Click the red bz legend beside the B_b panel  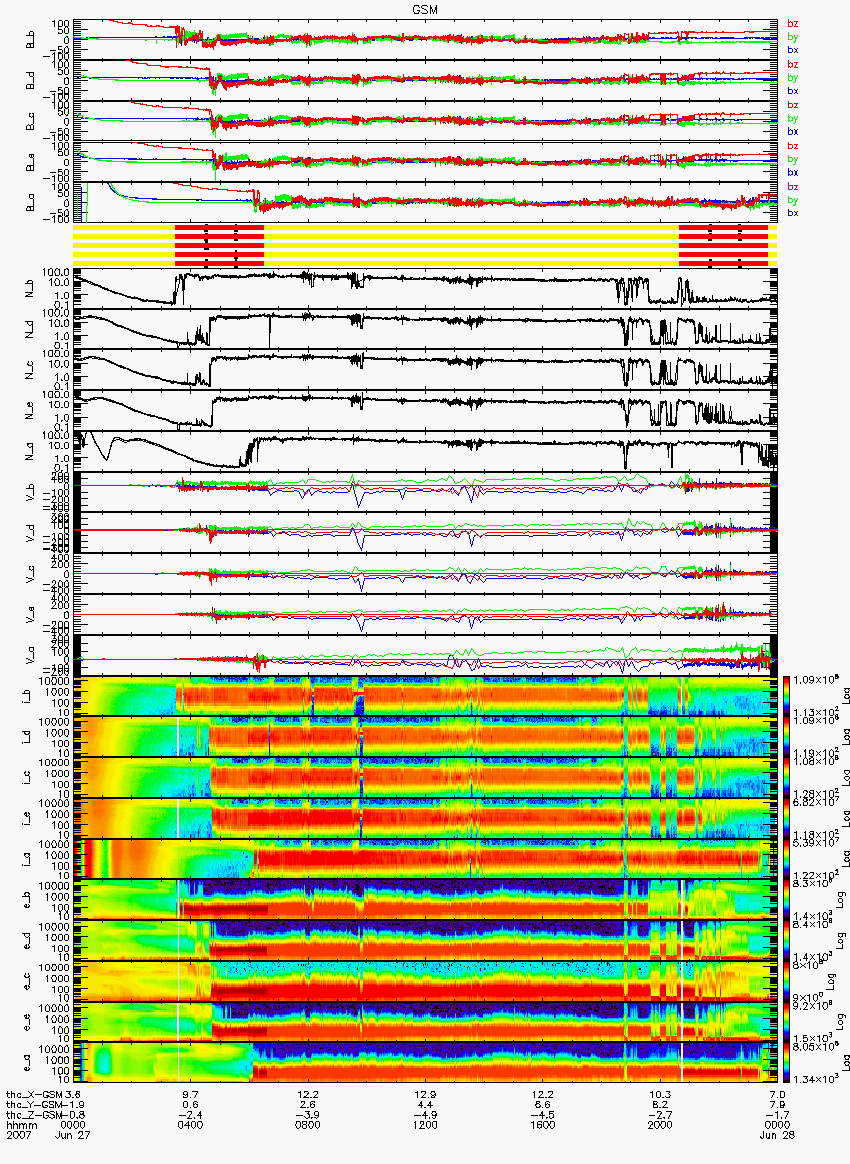coord(793,24)
